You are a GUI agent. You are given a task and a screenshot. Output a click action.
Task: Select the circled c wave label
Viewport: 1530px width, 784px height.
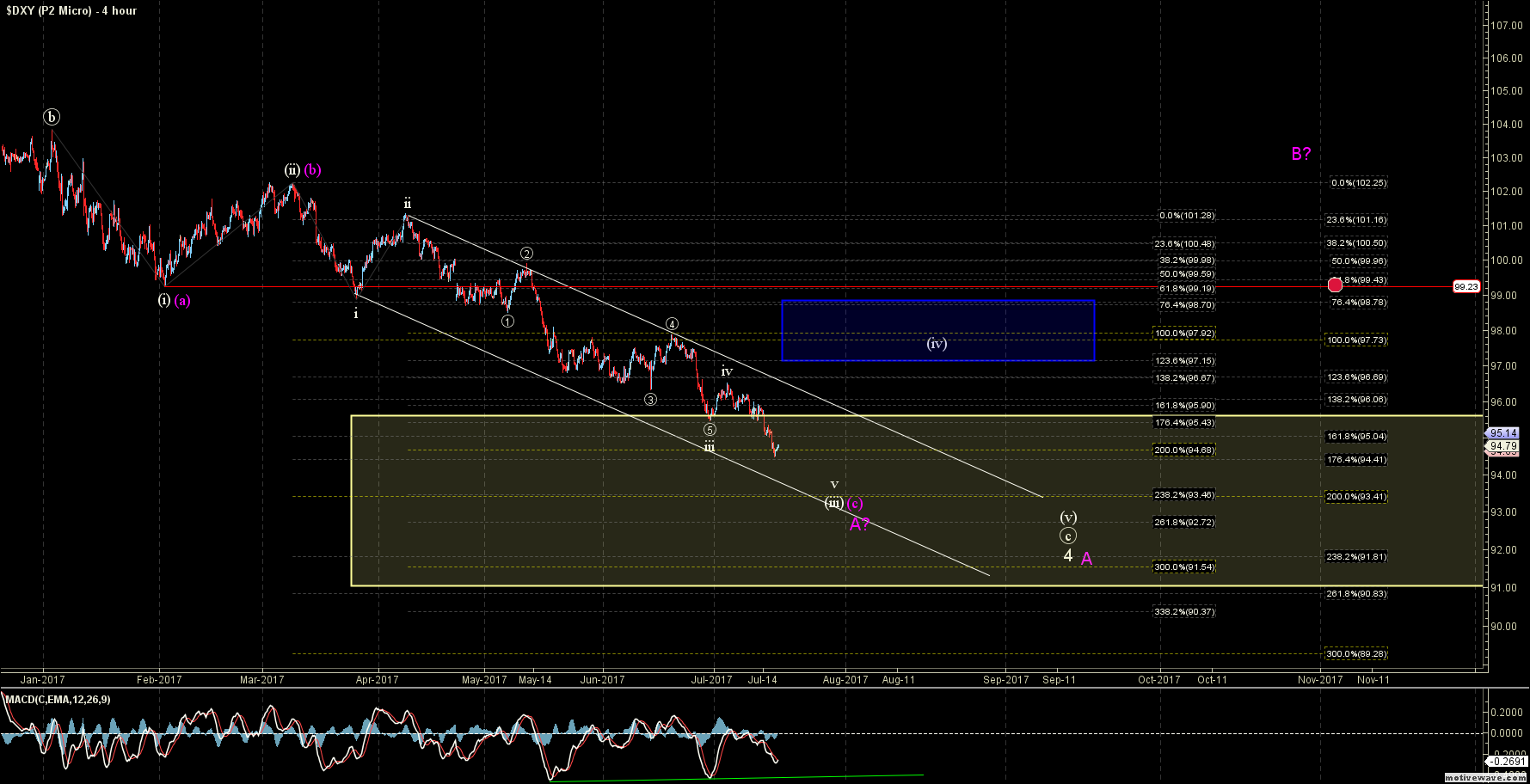pos(1067,536)
